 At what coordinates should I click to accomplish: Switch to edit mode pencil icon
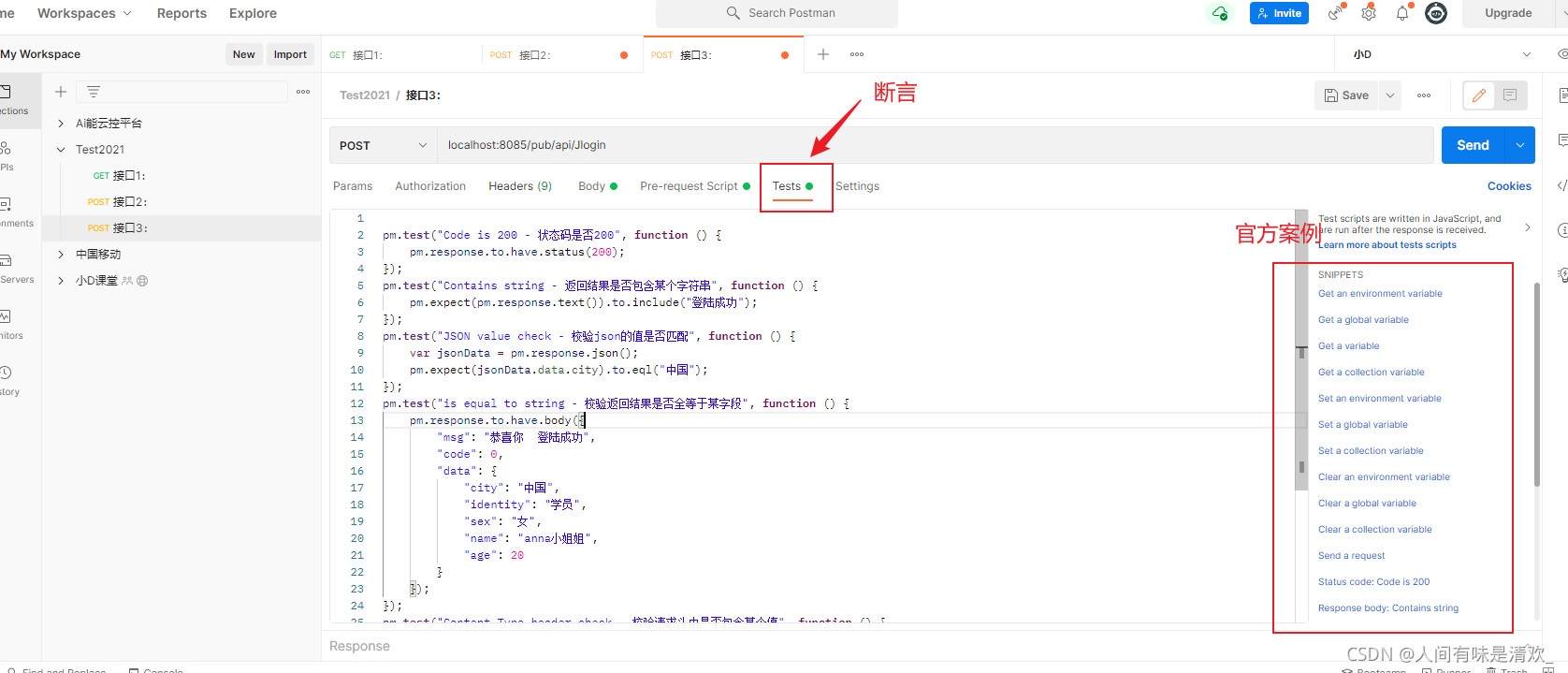(x=1479, y=95)
